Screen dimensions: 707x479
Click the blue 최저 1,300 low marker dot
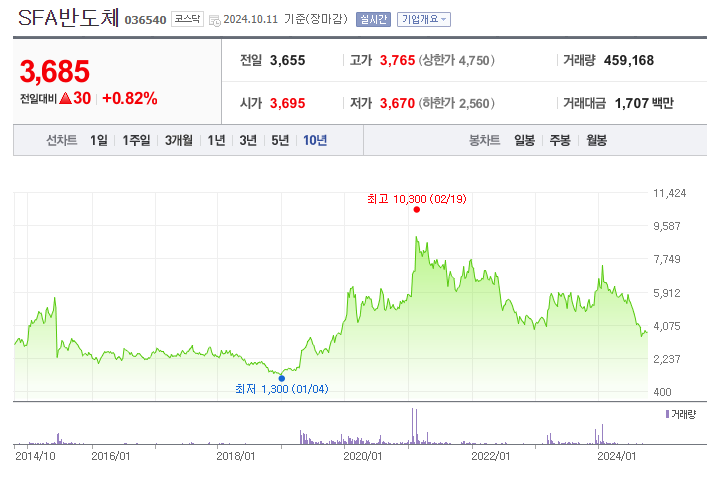tap(282, 378)
